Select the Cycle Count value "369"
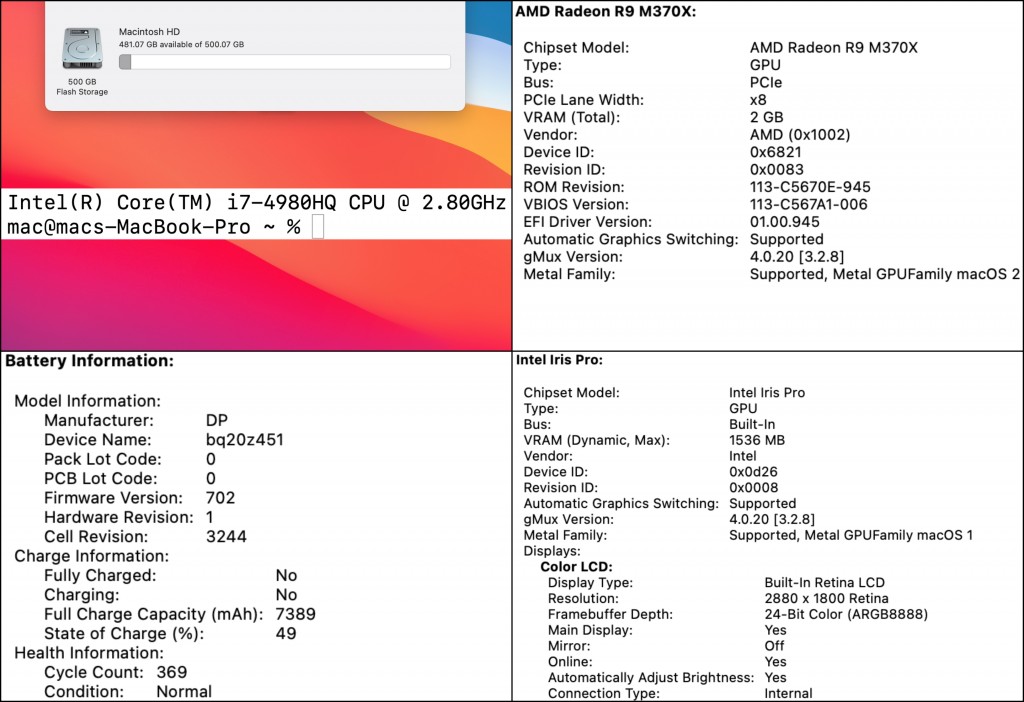The height and width of the screenshot is (702, 1024). tap(172, 673)
